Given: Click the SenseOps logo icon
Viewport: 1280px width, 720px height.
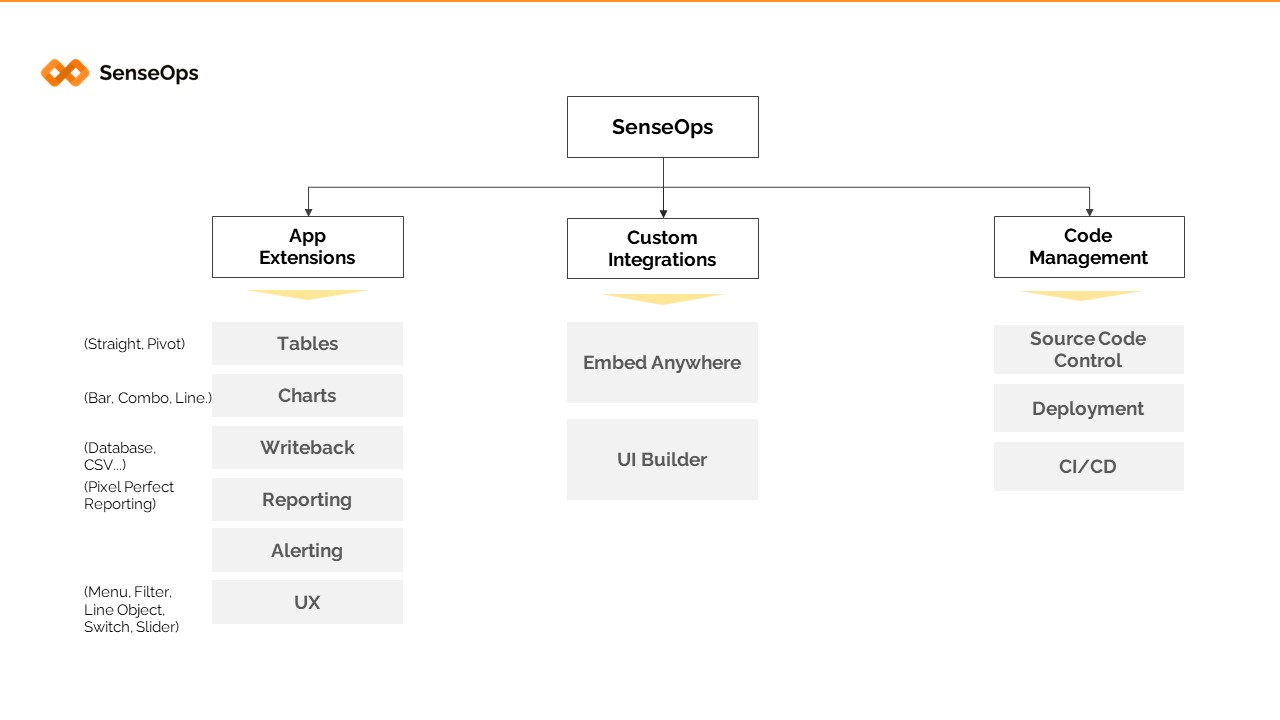Looking at the screenshot, I should (65, 73).
